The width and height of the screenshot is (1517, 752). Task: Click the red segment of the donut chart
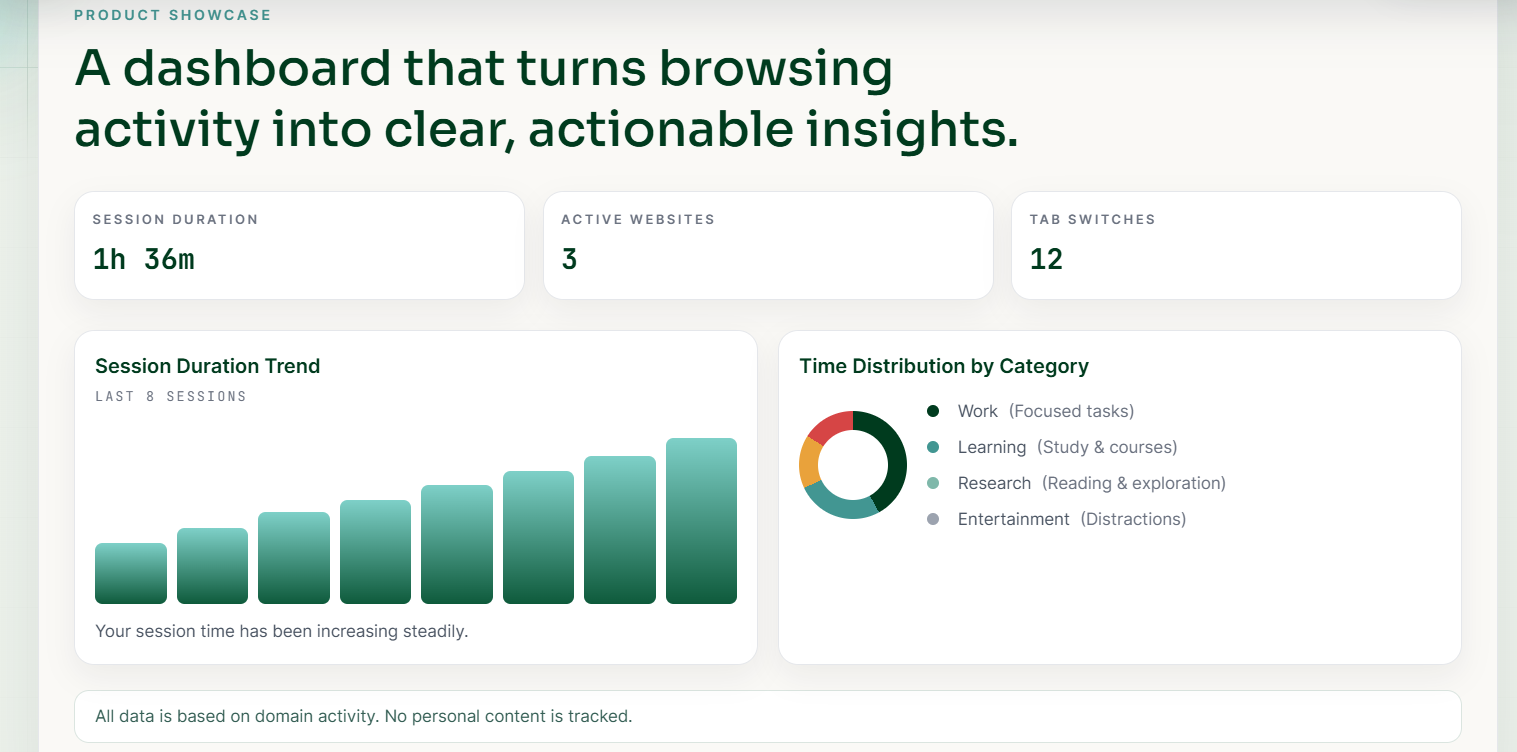point(830,422)
